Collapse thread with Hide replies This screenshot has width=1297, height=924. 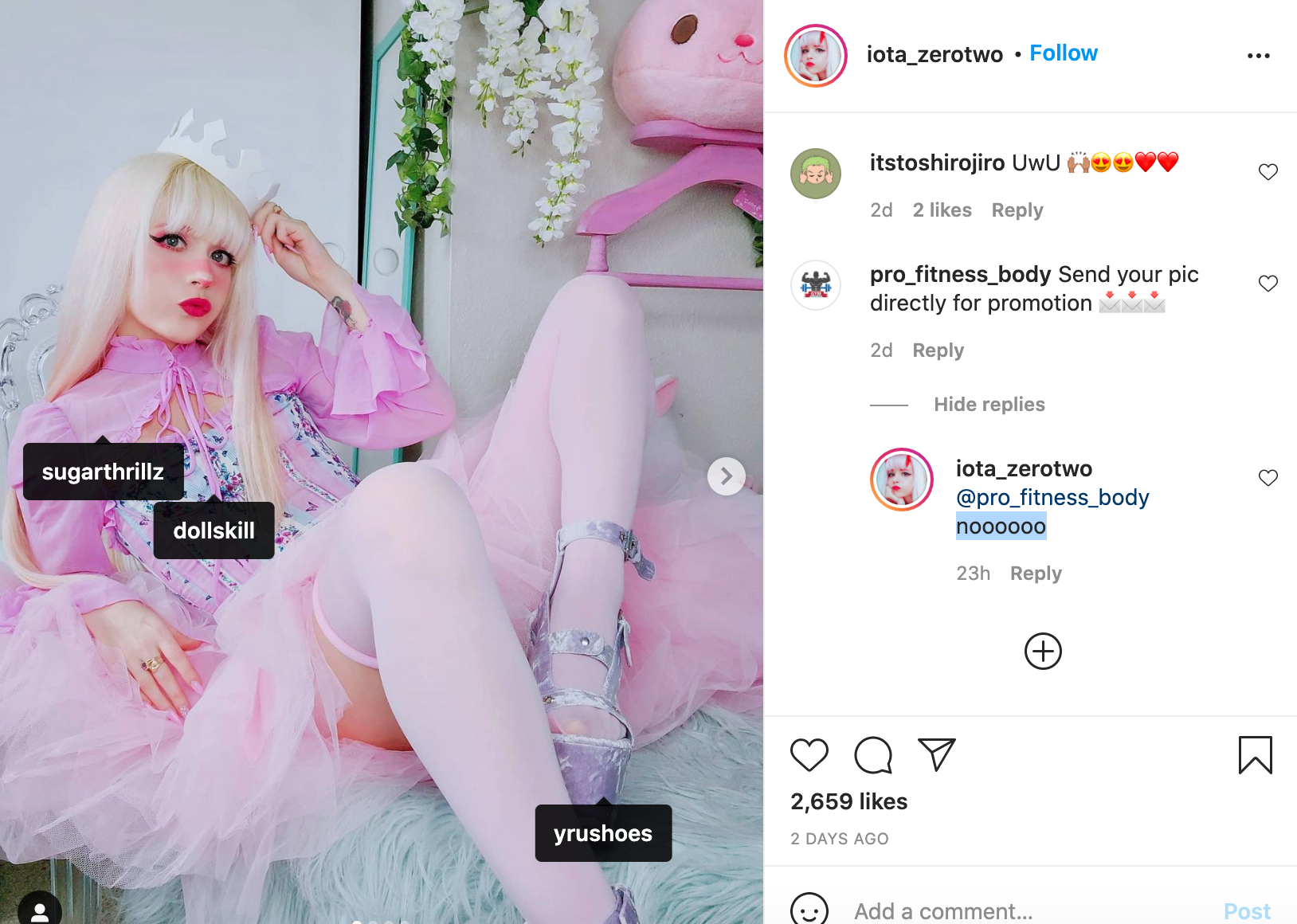pos(989,405)
